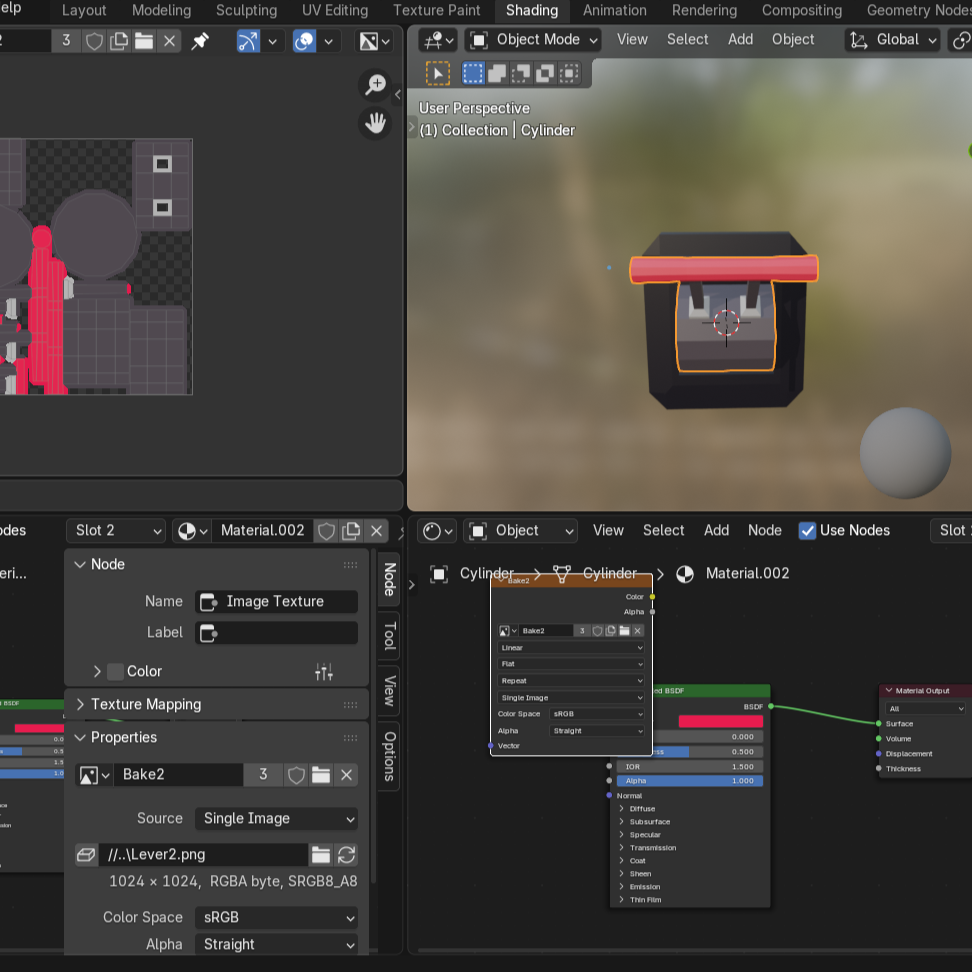This screenshot has width=972, height=972.
Task: Unlink Bake2 image with X icon
Action: click(346, 775)
